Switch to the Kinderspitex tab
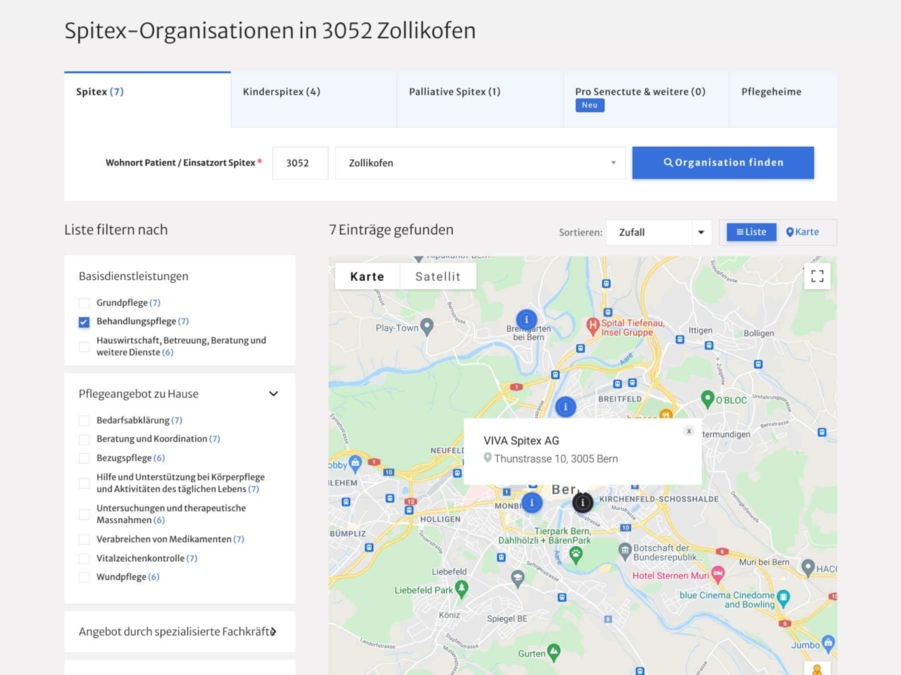This screenshot has height=675, width=901. [281, 92]
